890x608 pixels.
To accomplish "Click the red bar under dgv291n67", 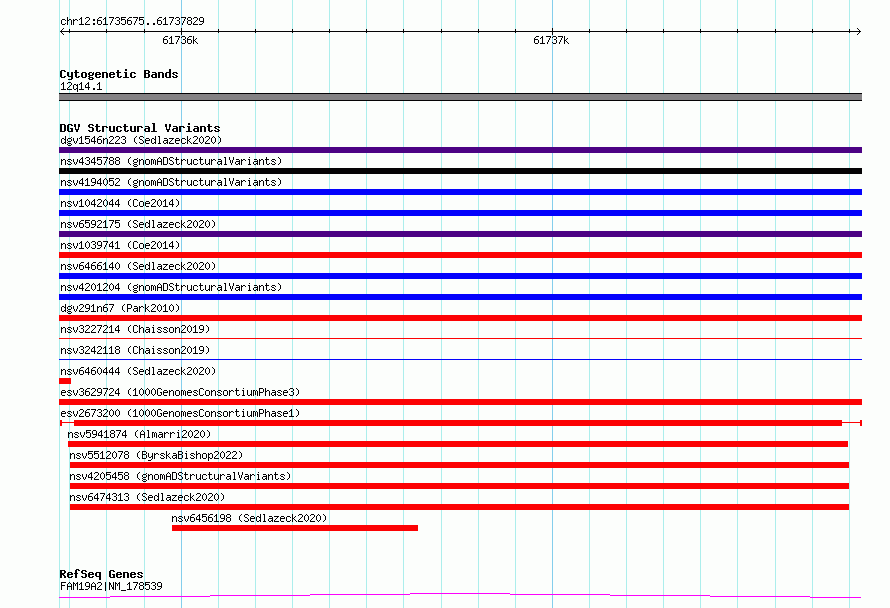I will 460,318.
